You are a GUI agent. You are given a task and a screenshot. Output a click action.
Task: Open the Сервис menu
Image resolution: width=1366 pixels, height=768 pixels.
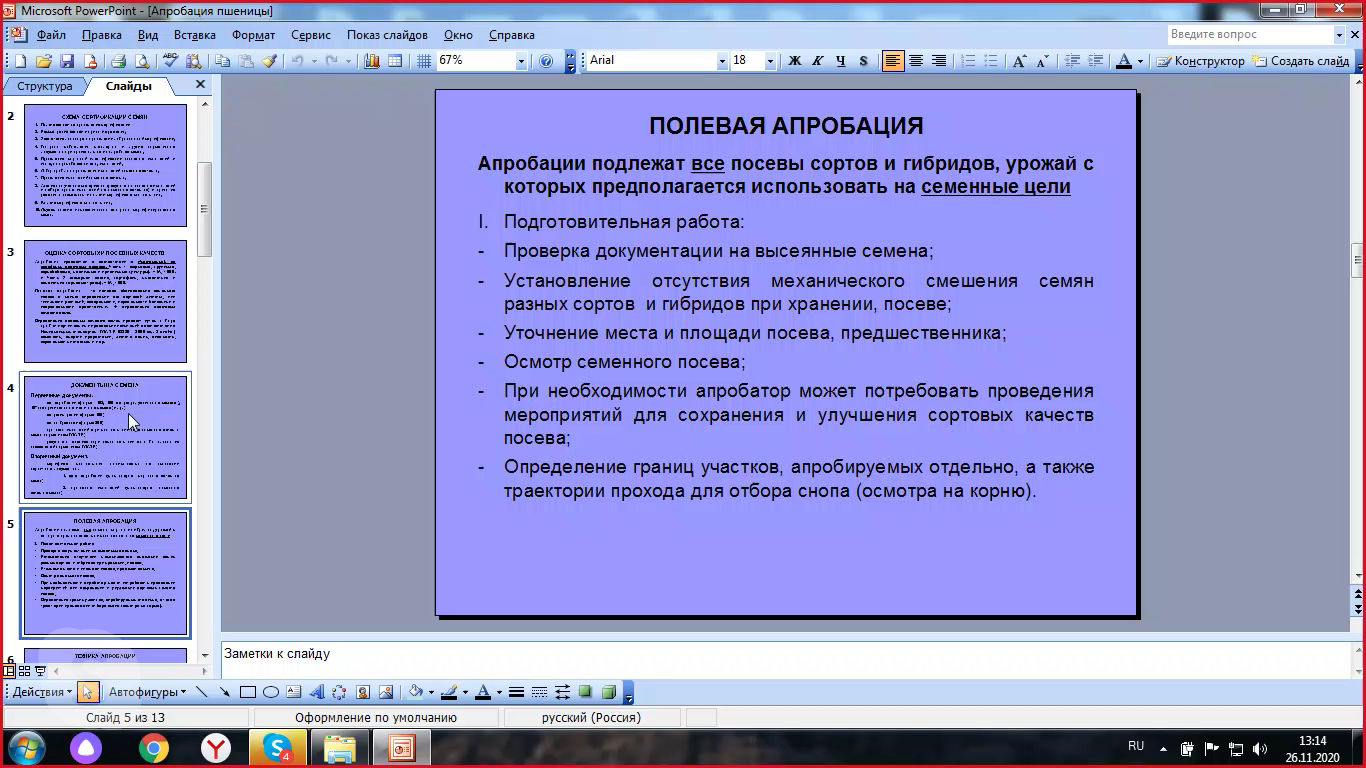[x=311, y=35]
